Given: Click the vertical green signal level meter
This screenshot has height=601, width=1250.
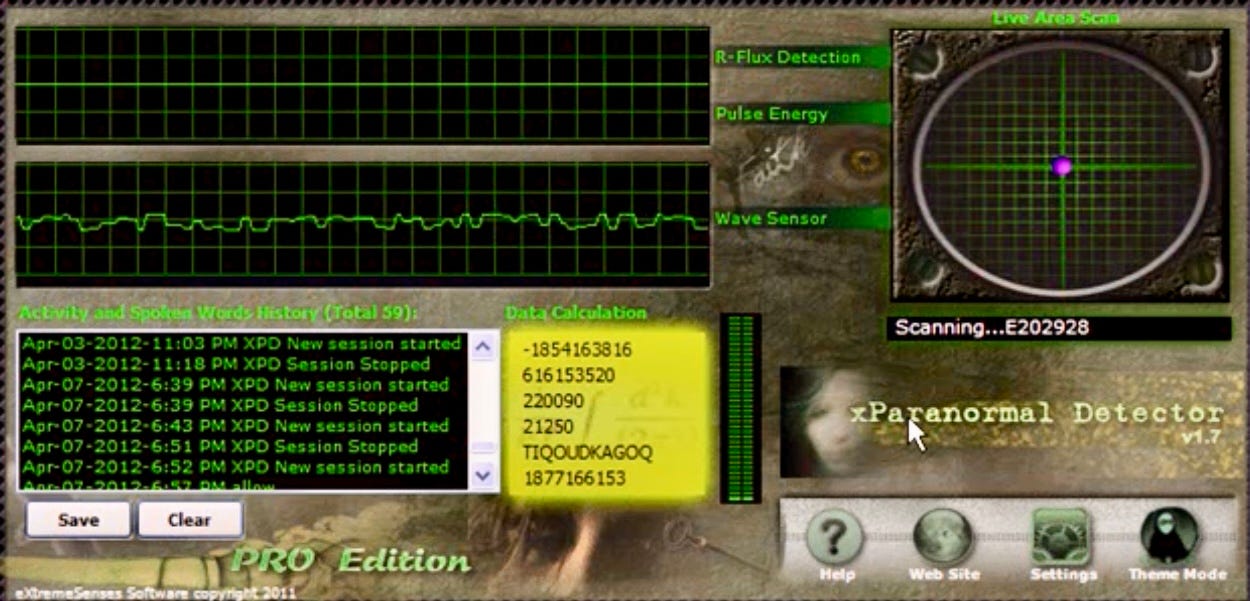Looking at the screenshot, I should (740, 408).
